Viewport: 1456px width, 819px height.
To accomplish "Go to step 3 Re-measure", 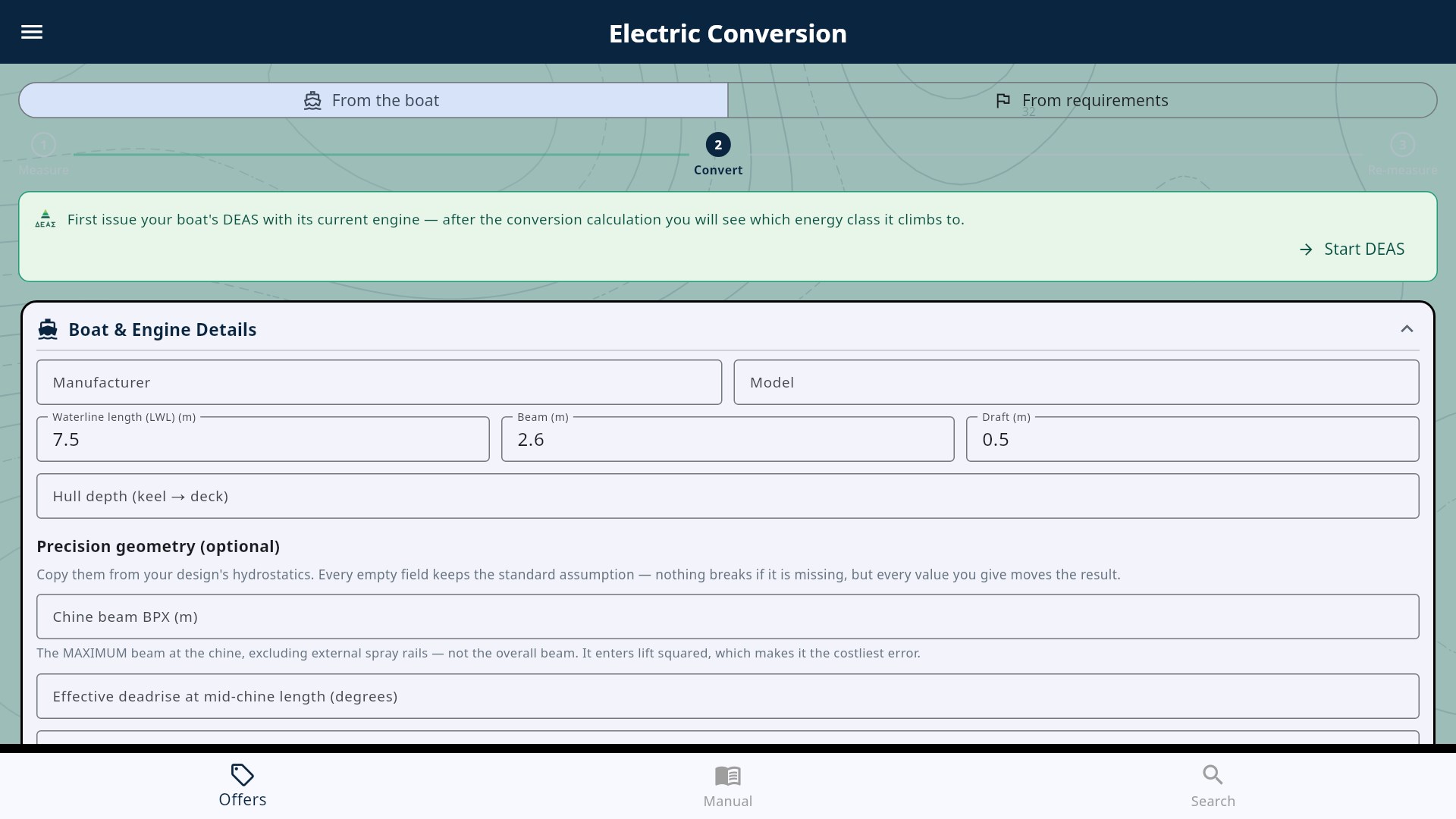I will (x=1402, y=154).
